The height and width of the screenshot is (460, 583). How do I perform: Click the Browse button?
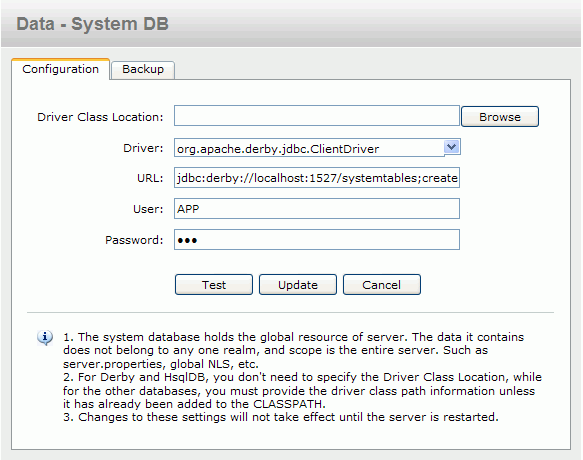[500, 117]
